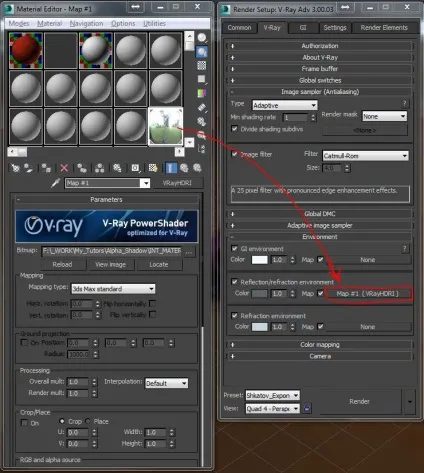The width and height of the screenshot is (424, 473).
Task: Switch to the Render Elements tab
Action: tap(384, 28)
